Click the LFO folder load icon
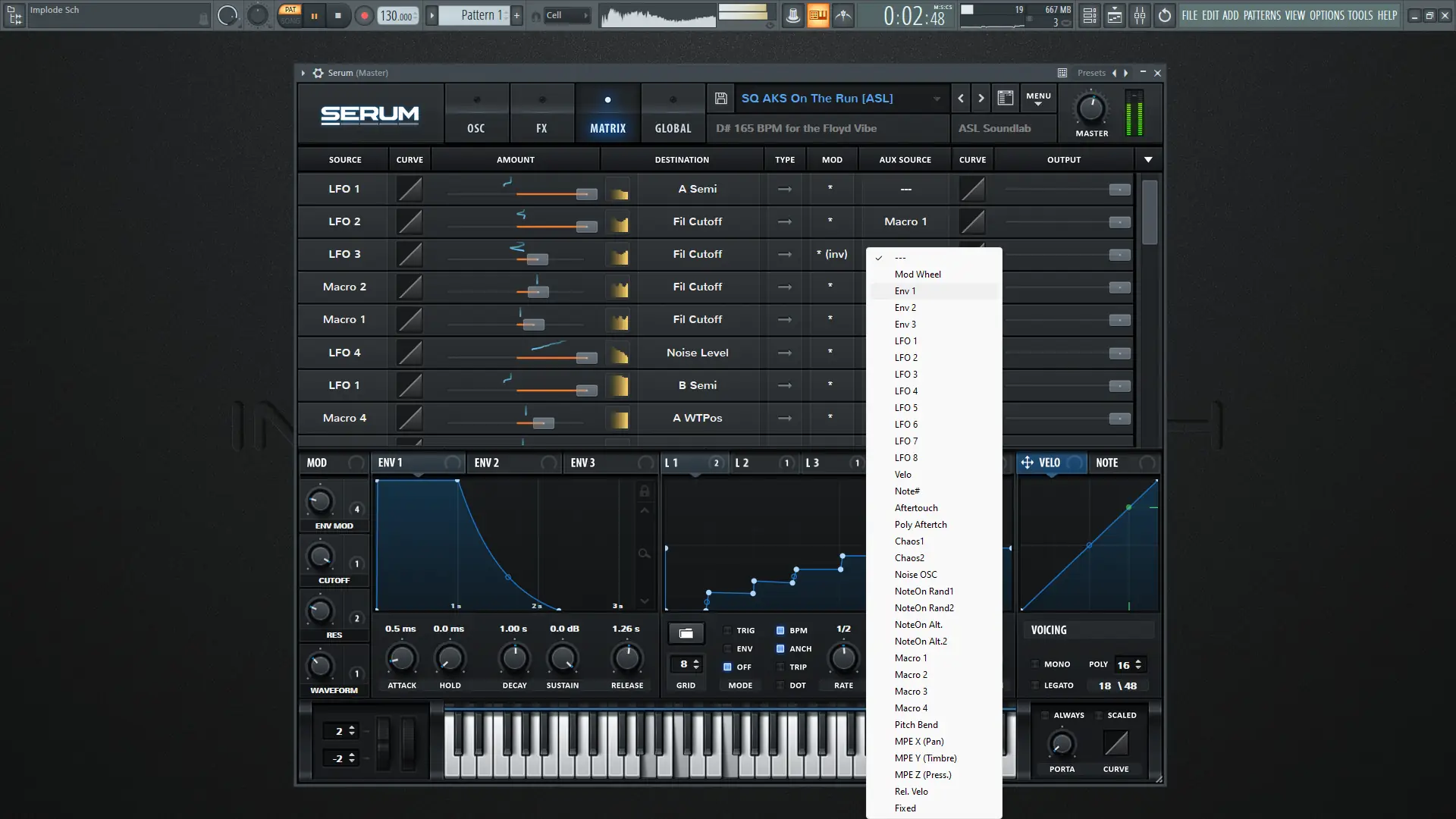 click(686, 633)
